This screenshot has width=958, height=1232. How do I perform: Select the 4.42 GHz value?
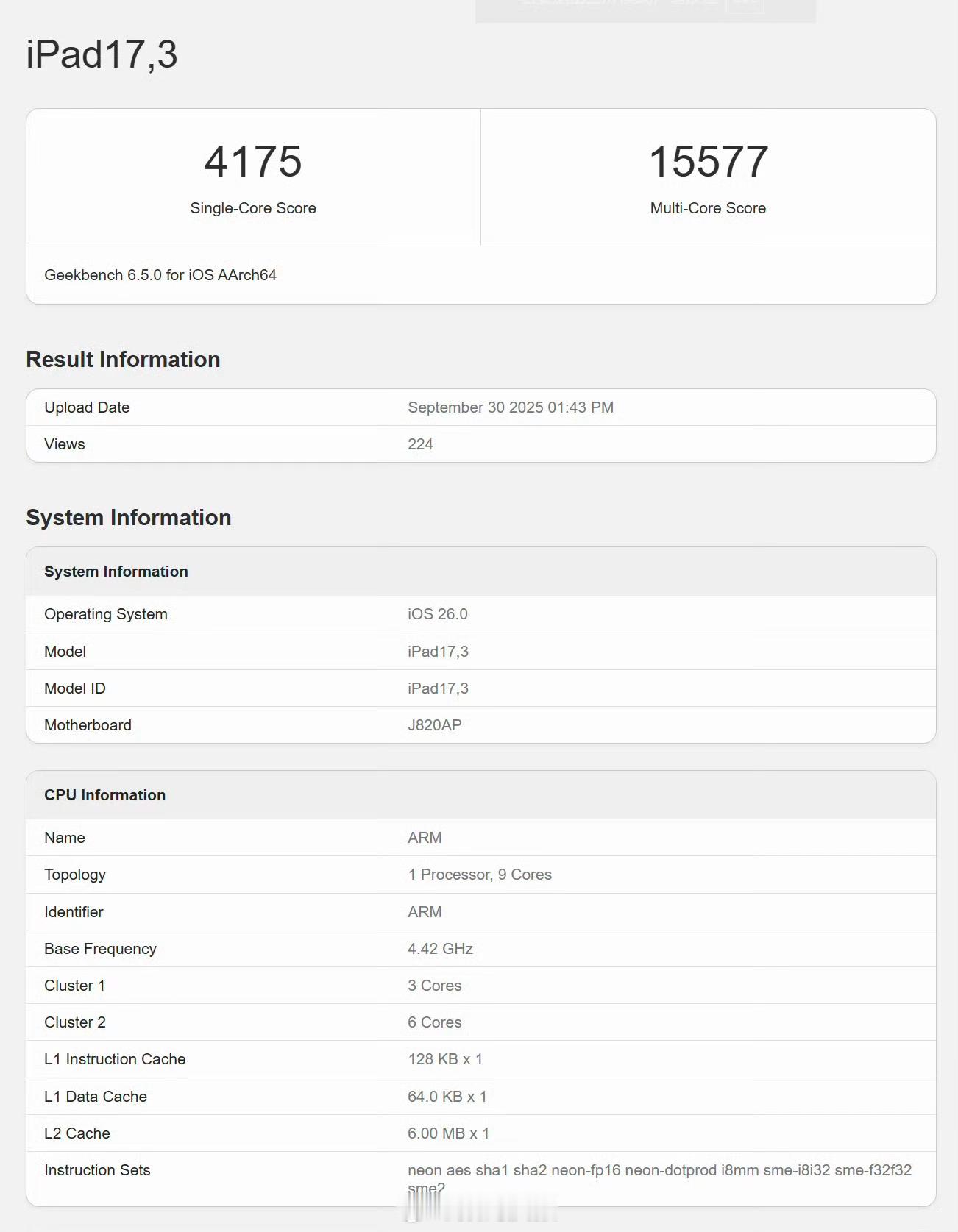click(440, 949)
